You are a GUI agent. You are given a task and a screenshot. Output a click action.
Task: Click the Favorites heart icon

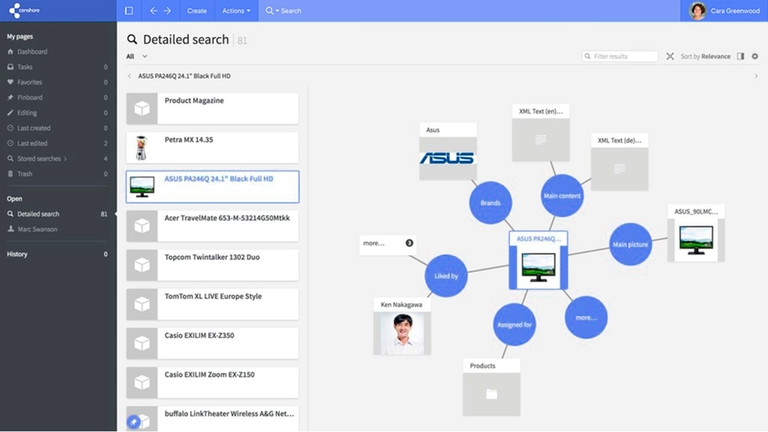(10, 82)
